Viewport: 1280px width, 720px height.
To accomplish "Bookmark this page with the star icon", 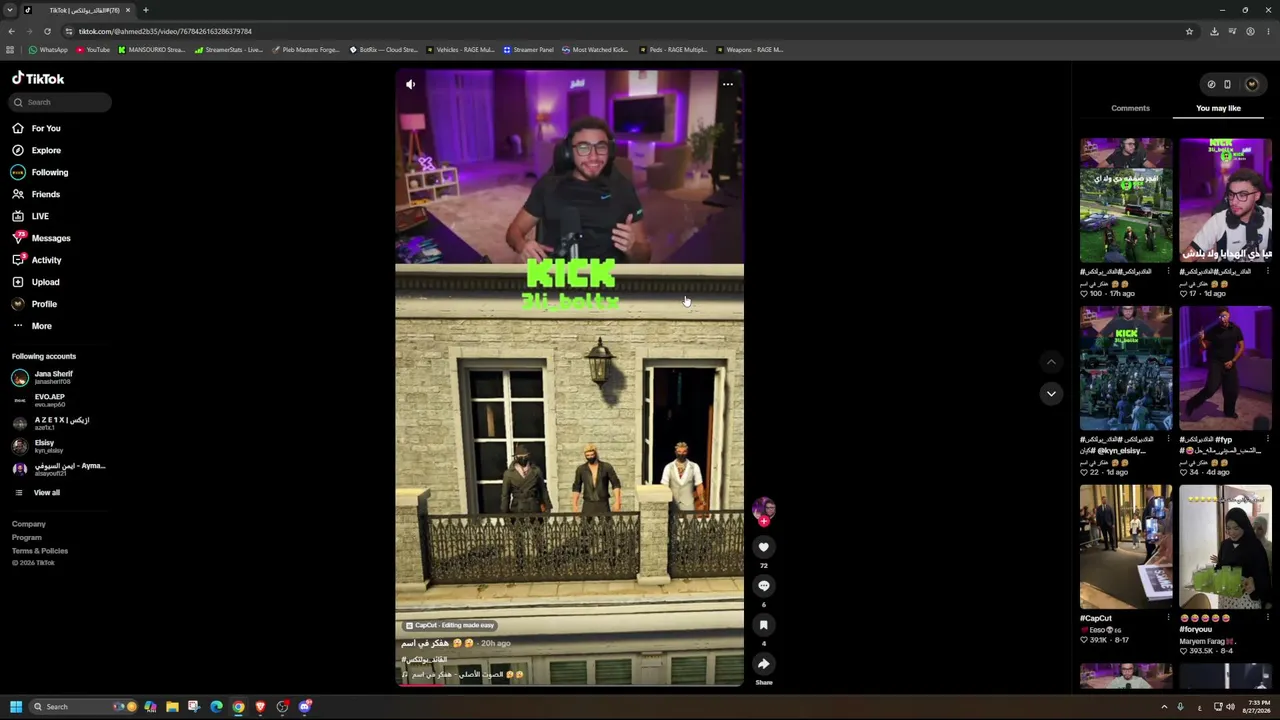I will pyautogui.click(x=1189, y=31).
